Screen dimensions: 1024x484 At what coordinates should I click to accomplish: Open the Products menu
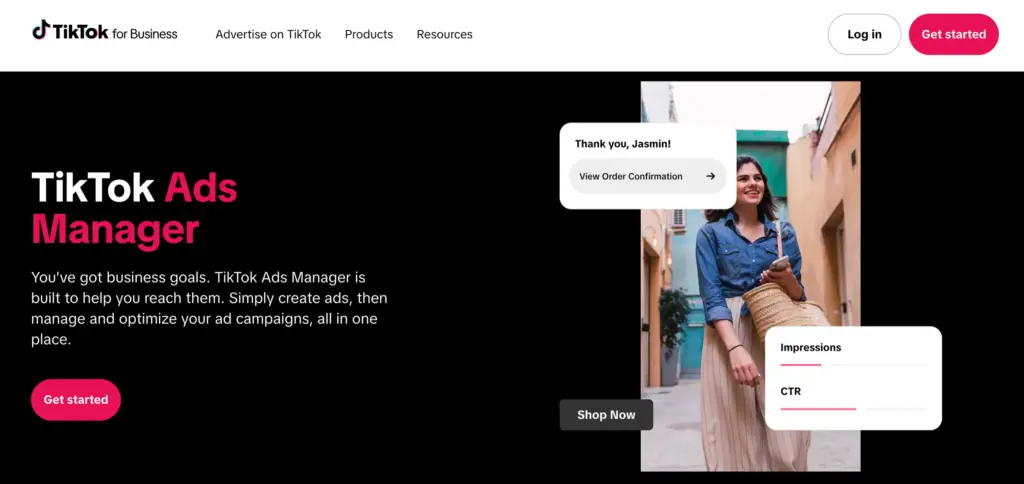point(369,35)
